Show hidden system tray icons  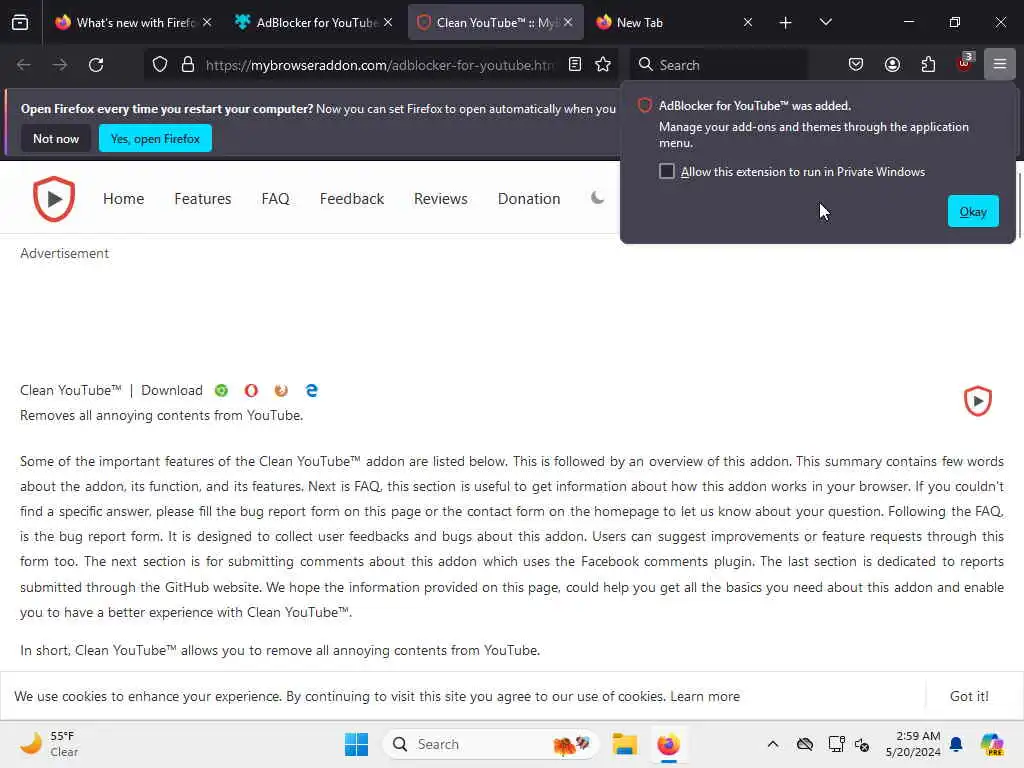pyautogui.click(x=773, y=744)
